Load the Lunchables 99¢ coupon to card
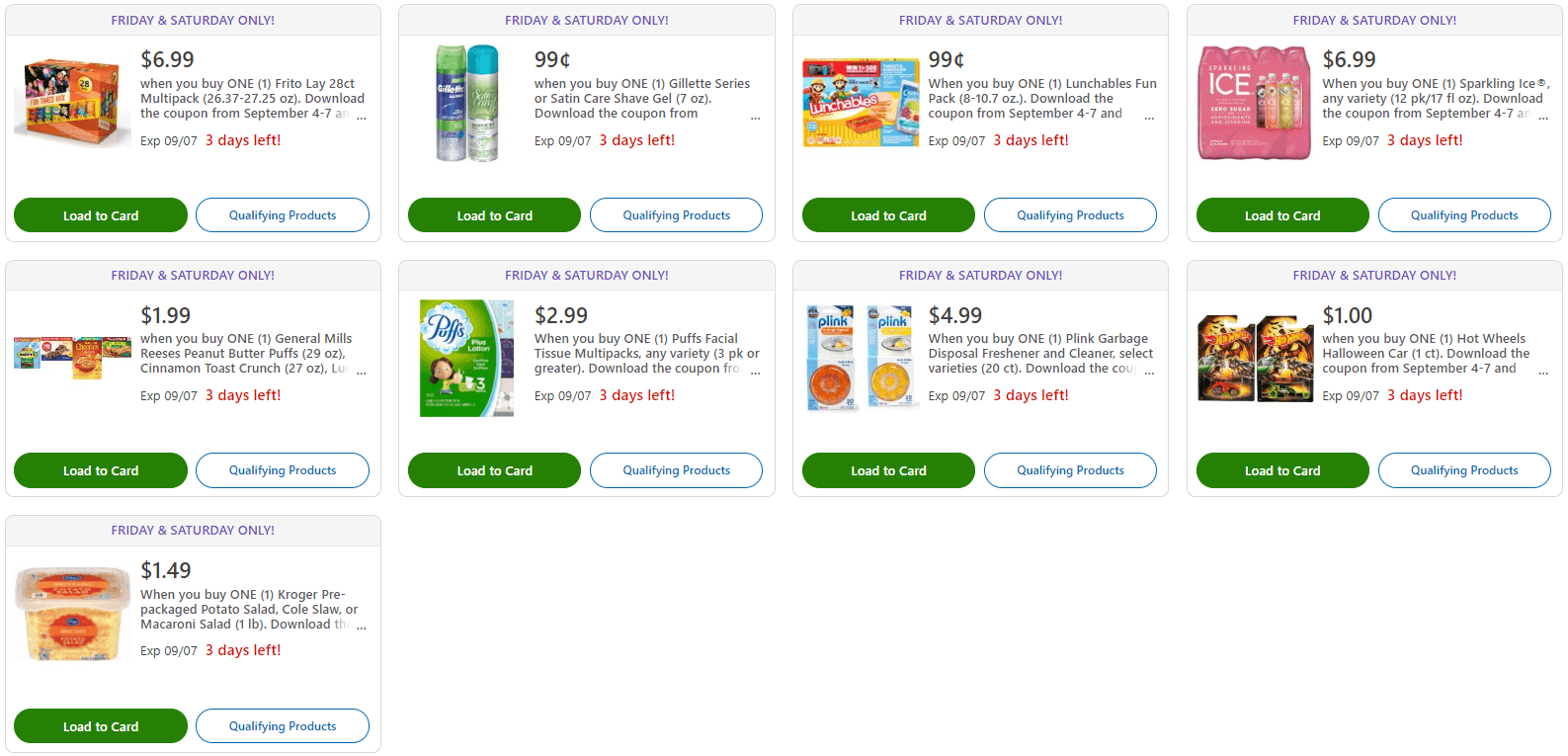1568x756 pixels. (x=888, y=215)
